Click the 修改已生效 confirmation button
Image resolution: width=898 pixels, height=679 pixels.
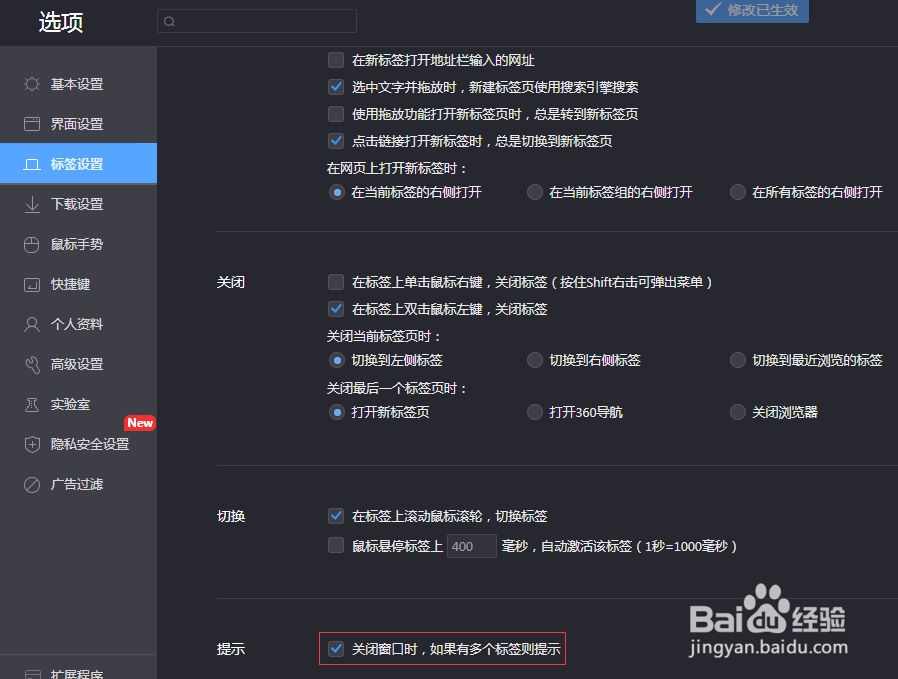(752, 11)
